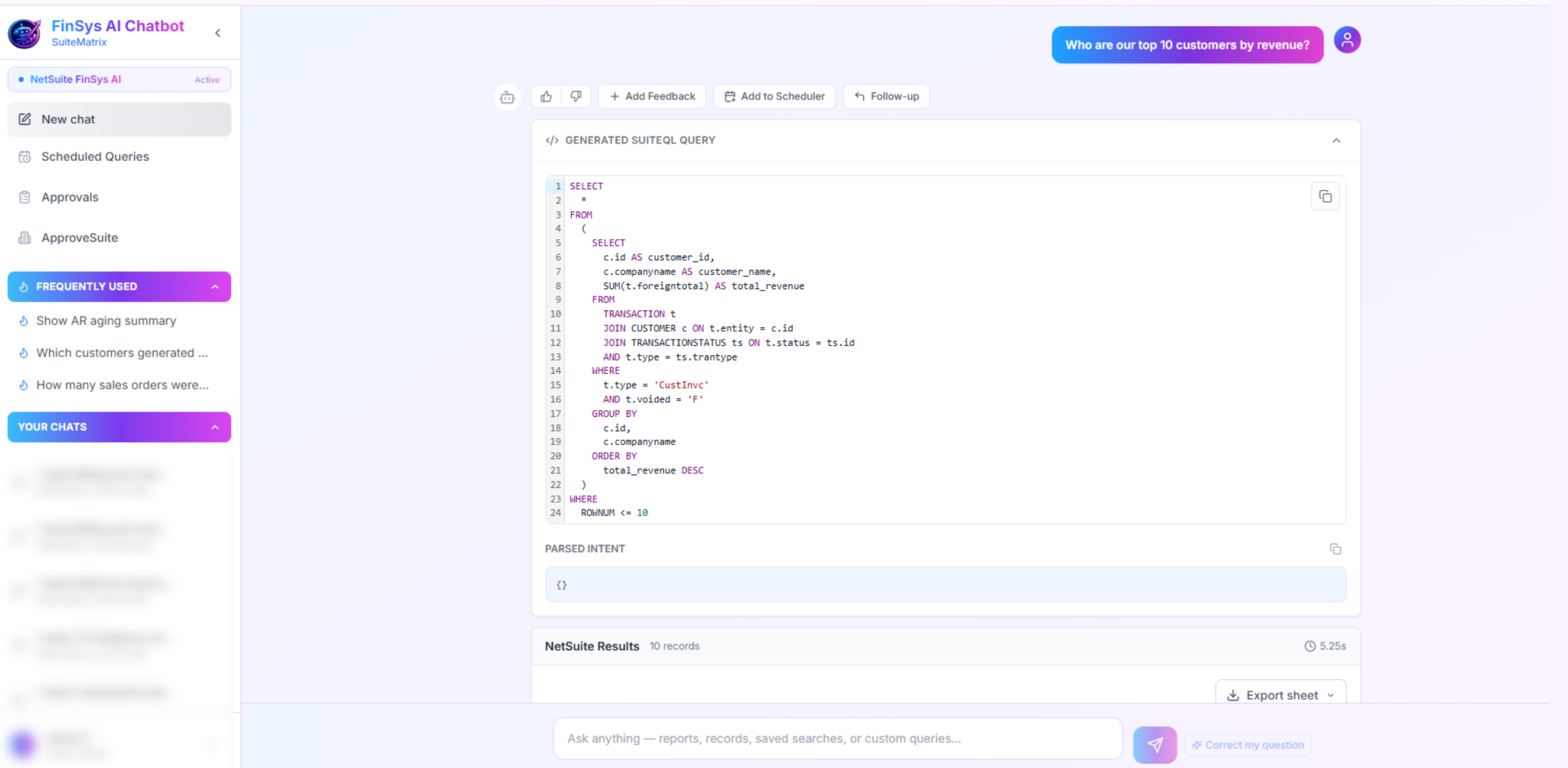This screenshot has width=1568, height=768.
Task: Click the flame icon beside Show AR aging
Action: coord(24,321)
